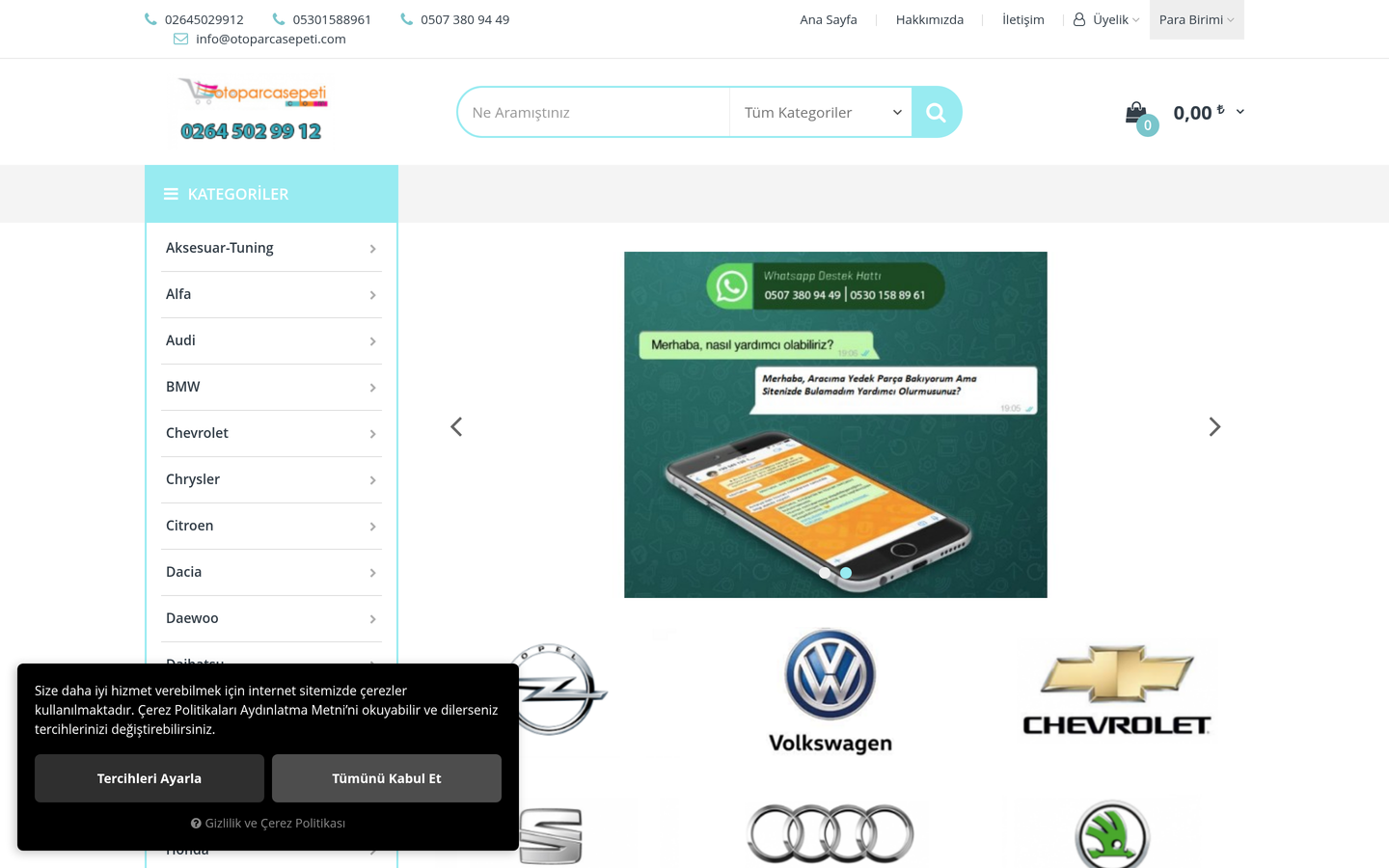Click the phone icon beside 02645029912
Viewport: 1389px width, 868px height.
pyautogui.click(x=150, y=19)
